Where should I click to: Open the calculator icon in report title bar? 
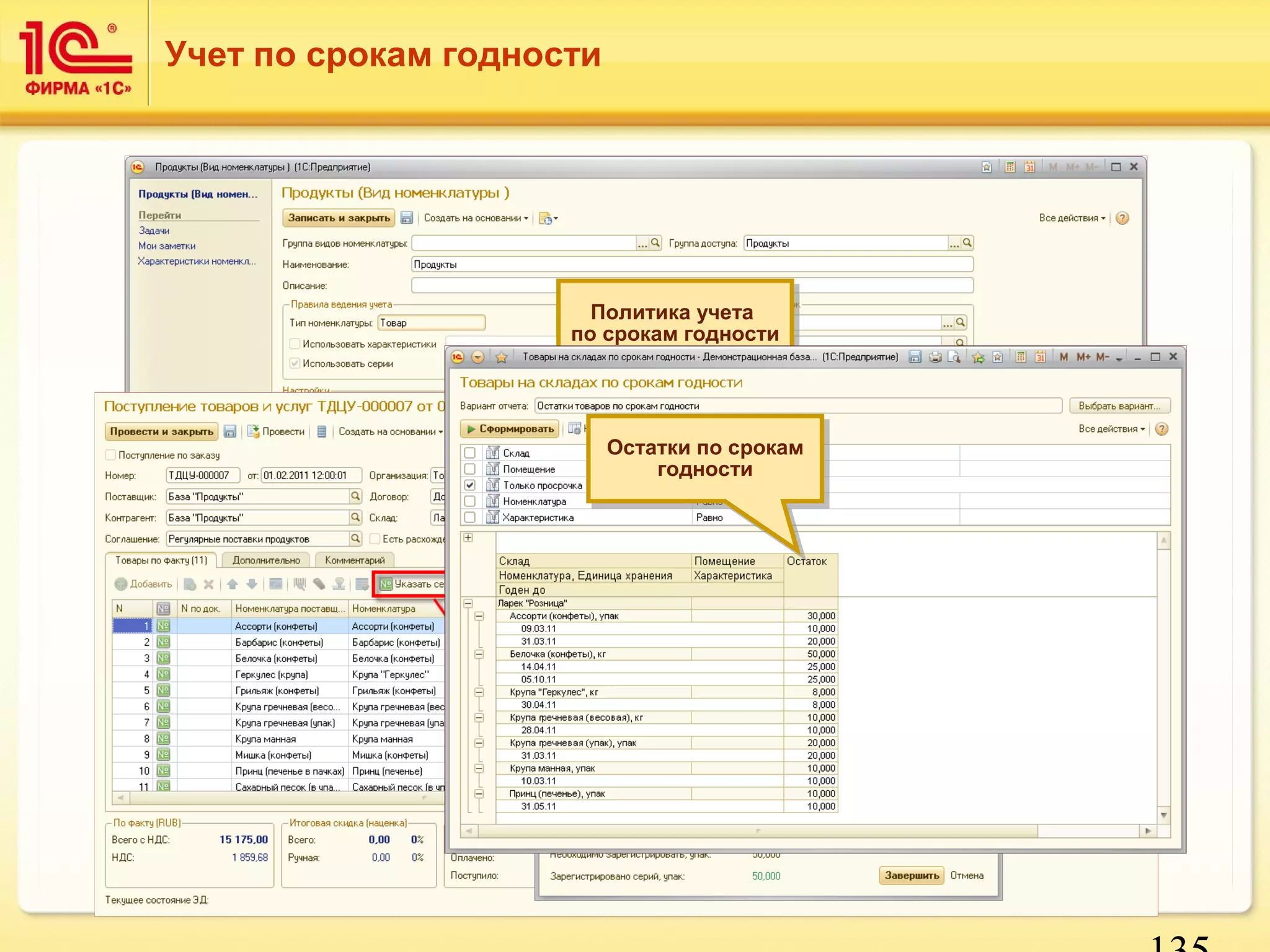(x=1021, y=357)
